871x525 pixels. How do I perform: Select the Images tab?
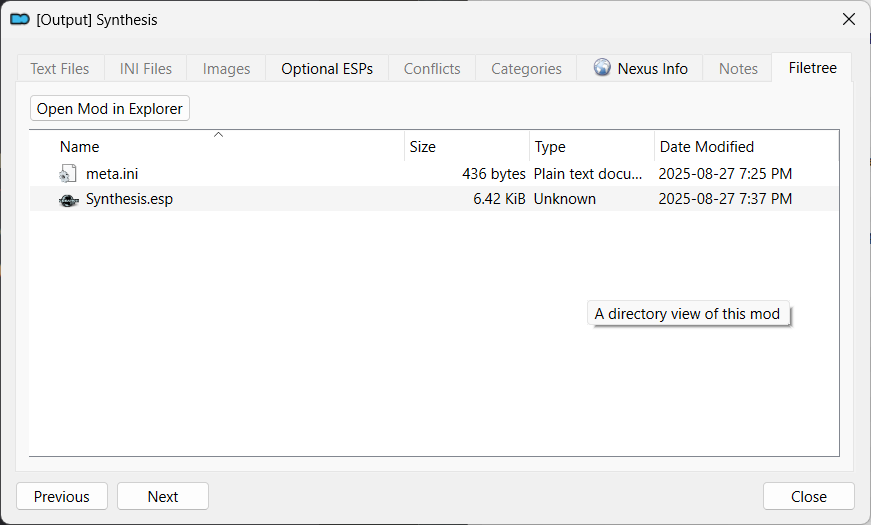tap(226, 69)
